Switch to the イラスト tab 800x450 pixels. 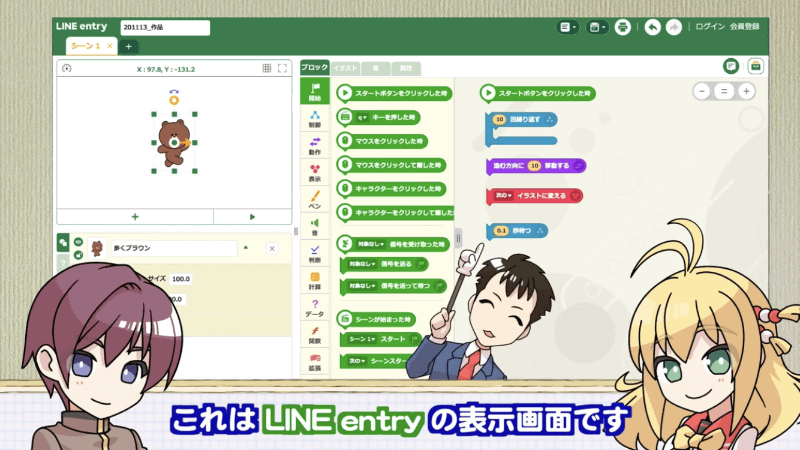pyautogui.click(x=345, y=68)
